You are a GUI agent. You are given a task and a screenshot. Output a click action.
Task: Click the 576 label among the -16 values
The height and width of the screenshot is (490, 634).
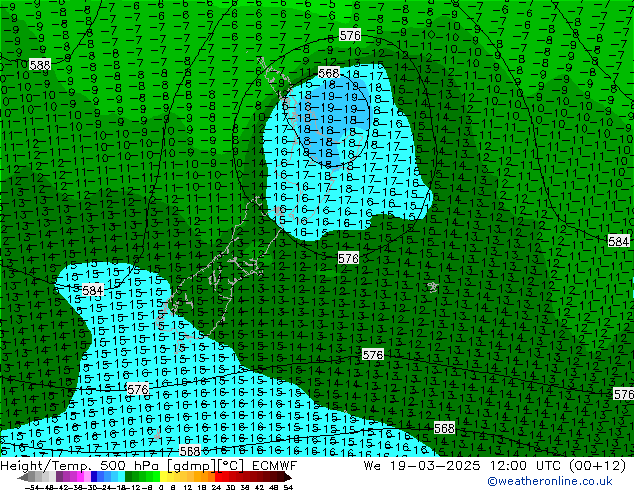138,389
